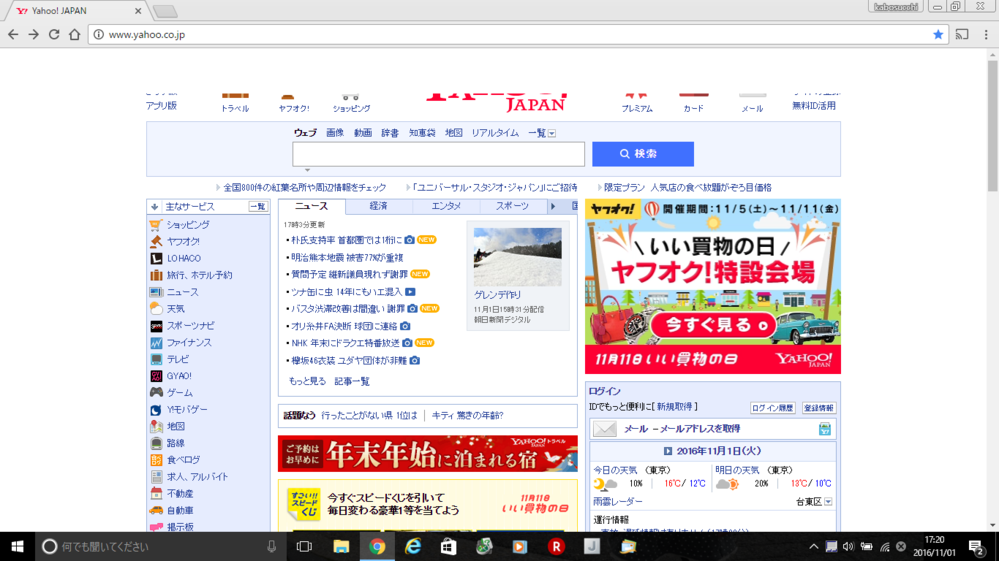999x561 pixels.
Task: Click the mail envelope icon in login panel
Action: point(604,429)
